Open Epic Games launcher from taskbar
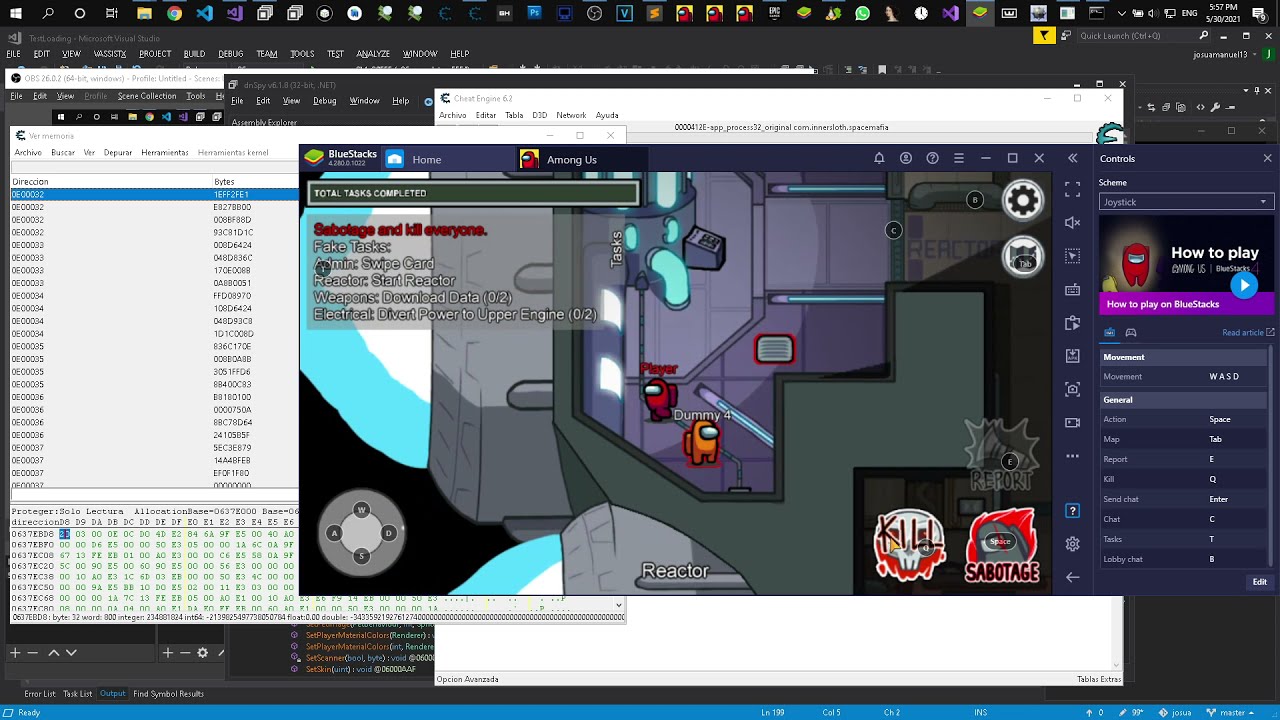This screenshot has width=1280, height=720. [774, 13]
